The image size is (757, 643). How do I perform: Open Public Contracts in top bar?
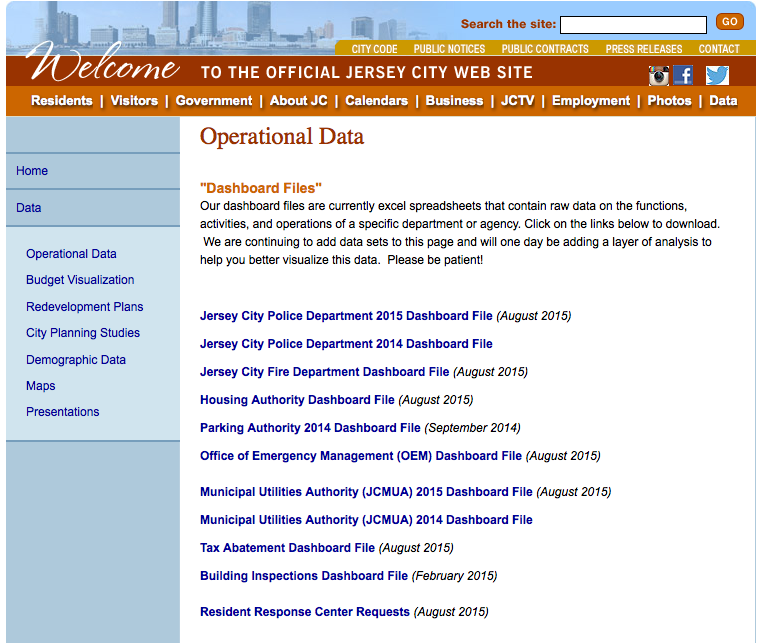tap(545, 49)
